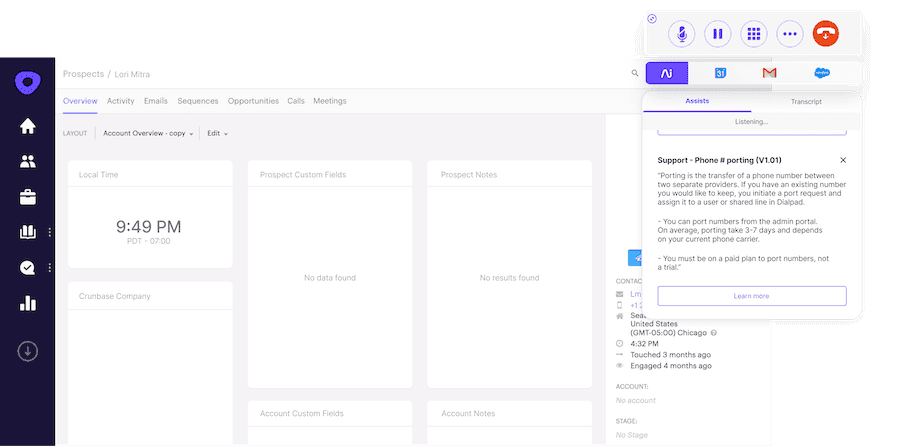
Task: Open the Gmail integration icon
Action: tap(769, 73)
